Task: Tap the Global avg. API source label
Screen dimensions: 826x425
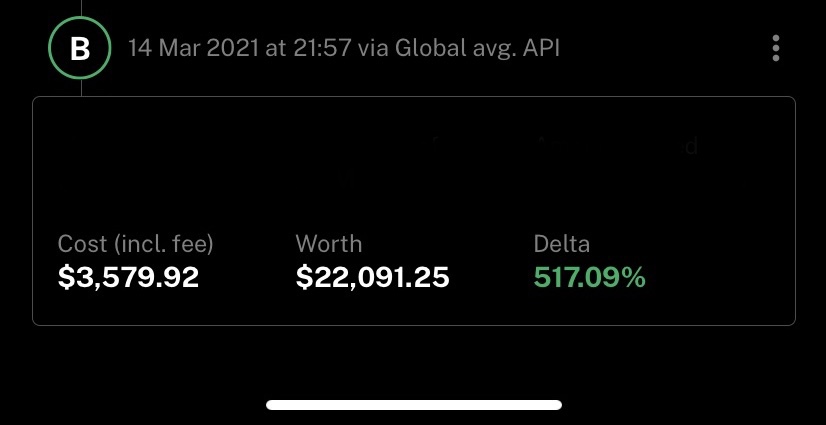Action: [x=477, y=49]
